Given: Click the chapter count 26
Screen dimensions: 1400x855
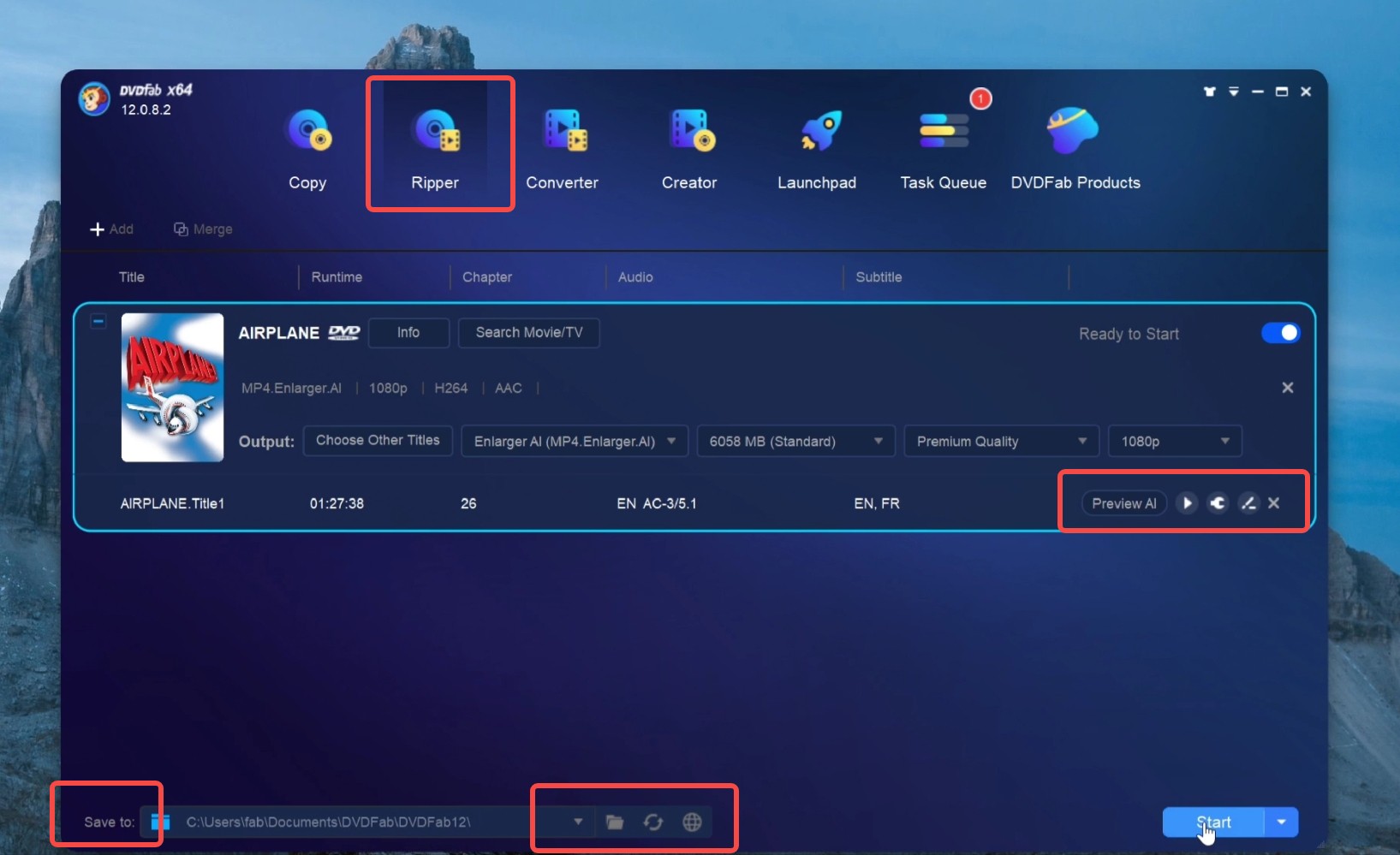Looking at the screenshot, I should coord(468,503).
